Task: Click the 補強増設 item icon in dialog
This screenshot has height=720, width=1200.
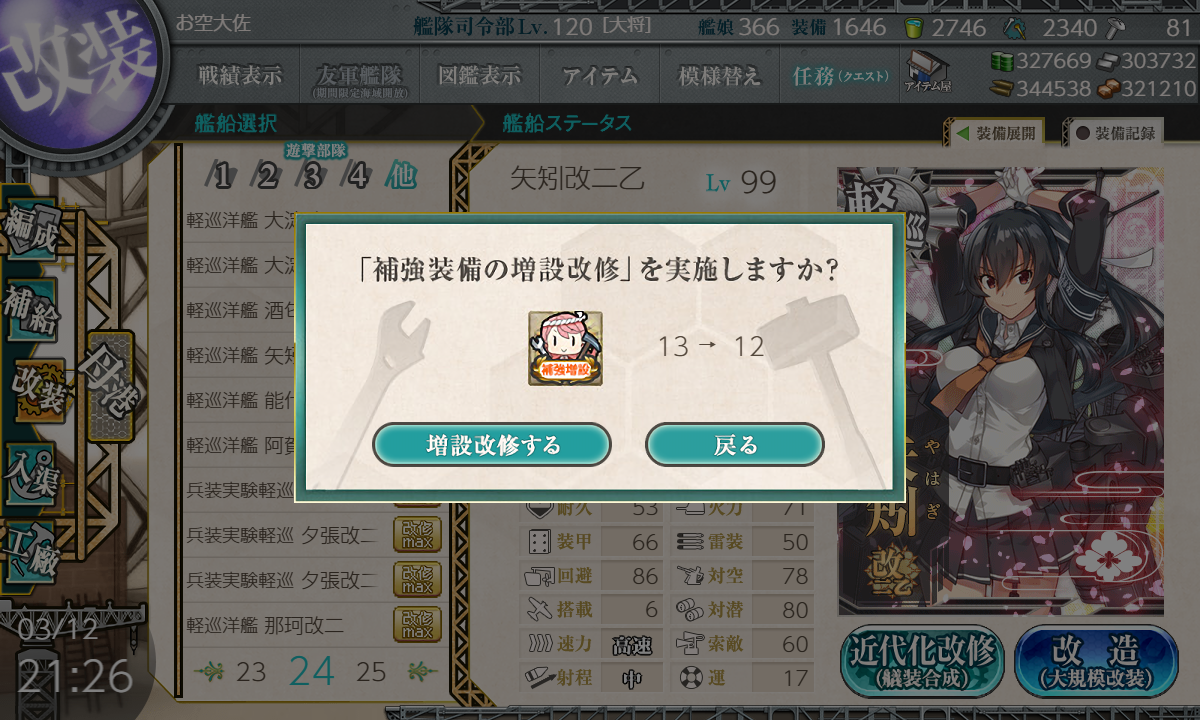Action: pos(565,348)
